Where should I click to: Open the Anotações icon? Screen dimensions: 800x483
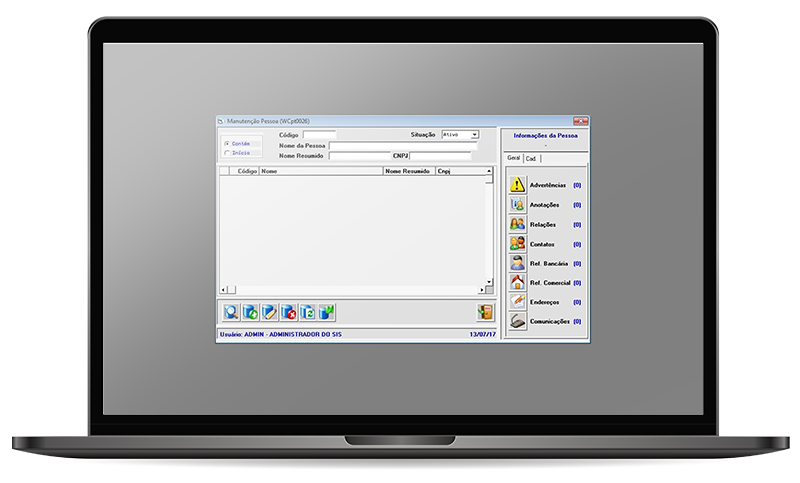coord(517,205)
